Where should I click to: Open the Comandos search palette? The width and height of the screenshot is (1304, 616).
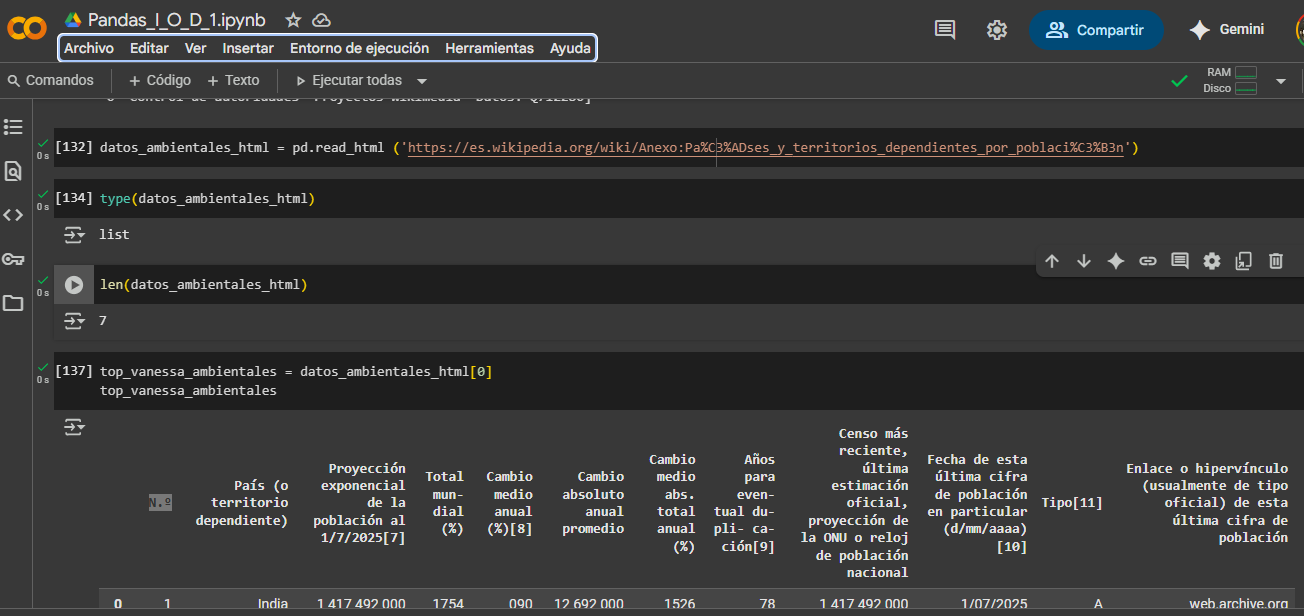50,80
